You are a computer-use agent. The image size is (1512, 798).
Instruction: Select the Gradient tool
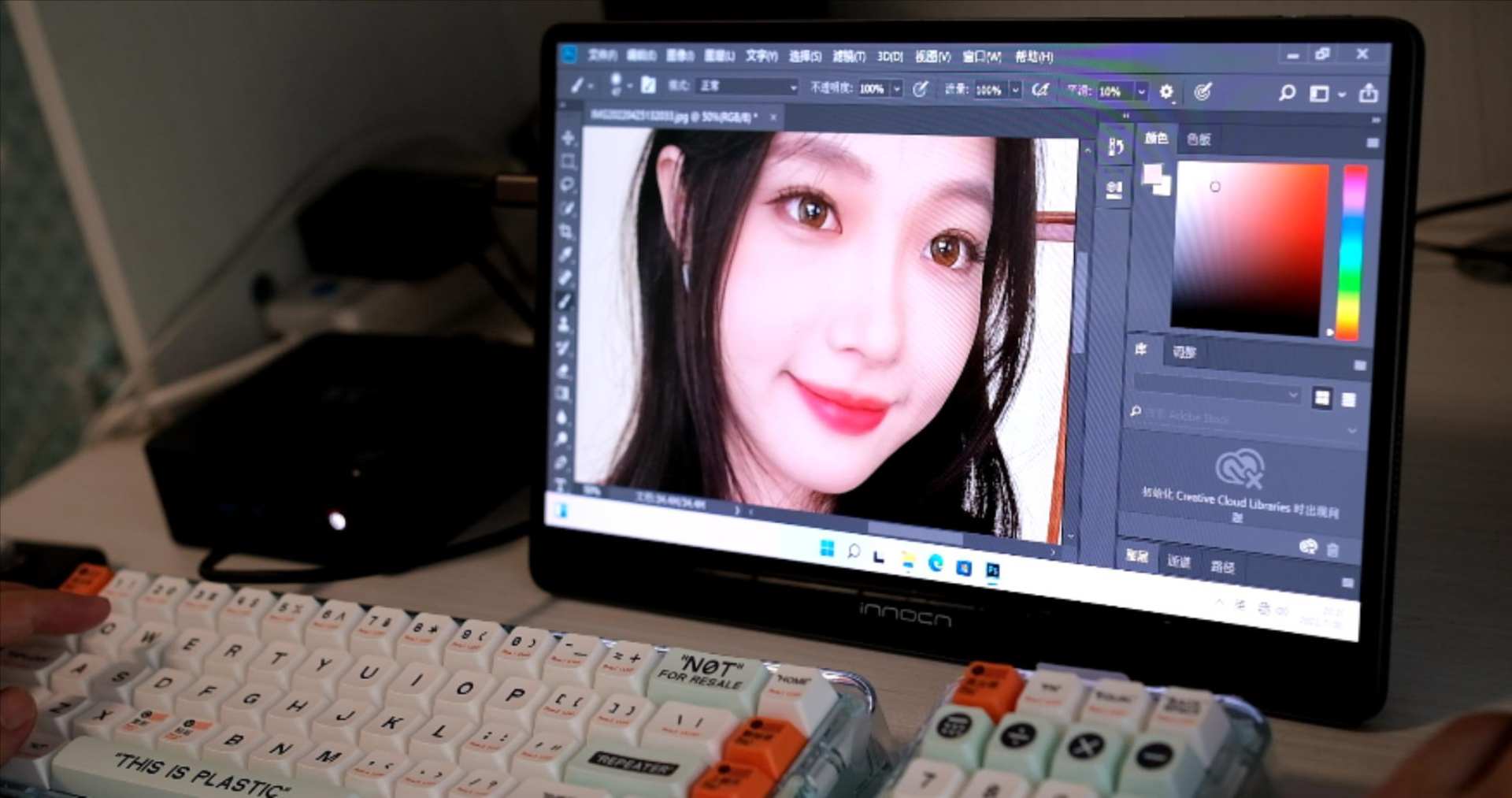[x=563, y=393]
